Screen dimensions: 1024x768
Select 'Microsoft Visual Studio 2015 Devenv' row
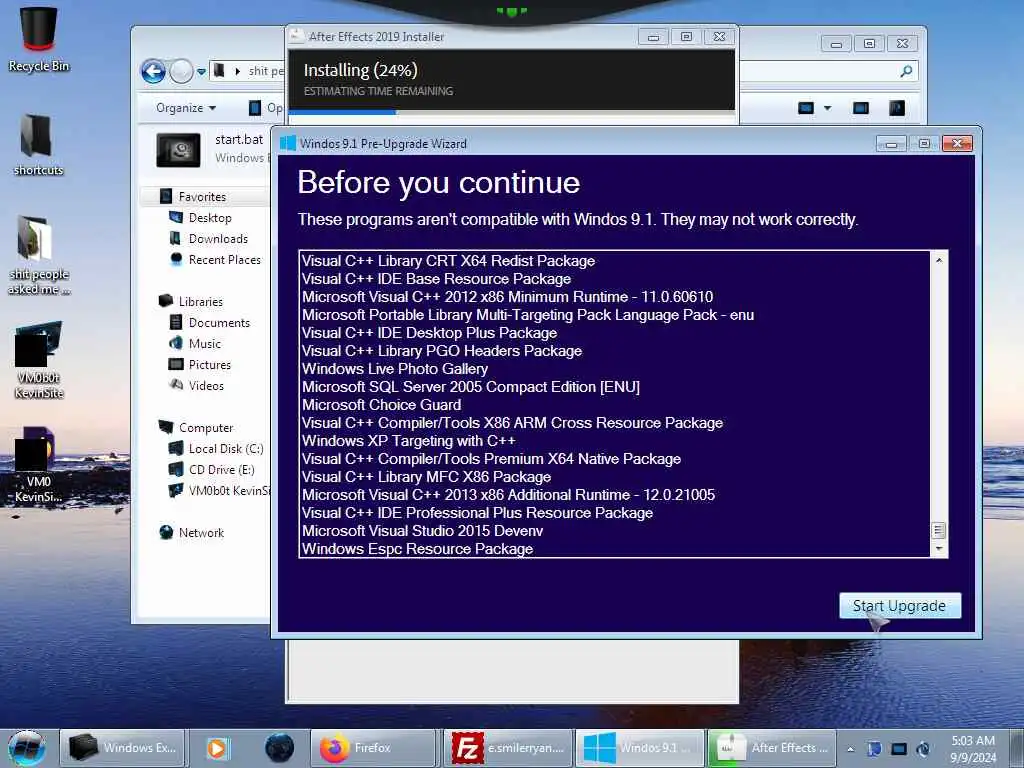point(423,531)
